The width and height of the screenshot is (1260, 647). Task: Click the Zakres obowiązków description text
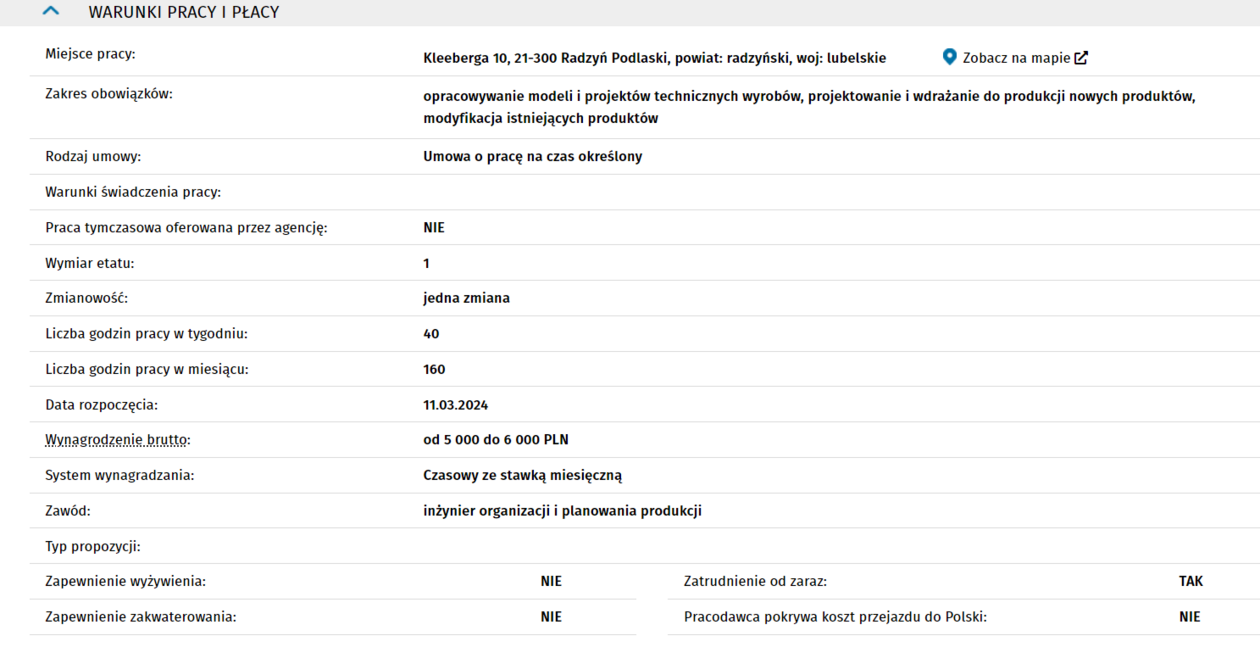point(809,107)
